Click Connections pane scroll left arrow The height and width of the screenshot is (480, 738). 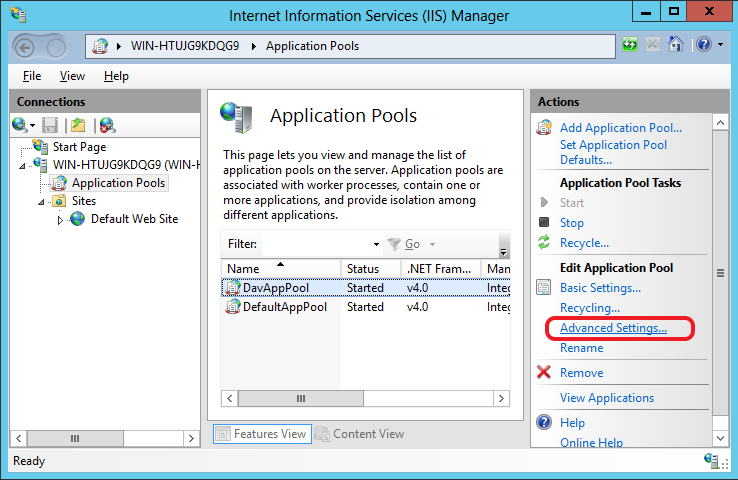(x=18, y=439)
